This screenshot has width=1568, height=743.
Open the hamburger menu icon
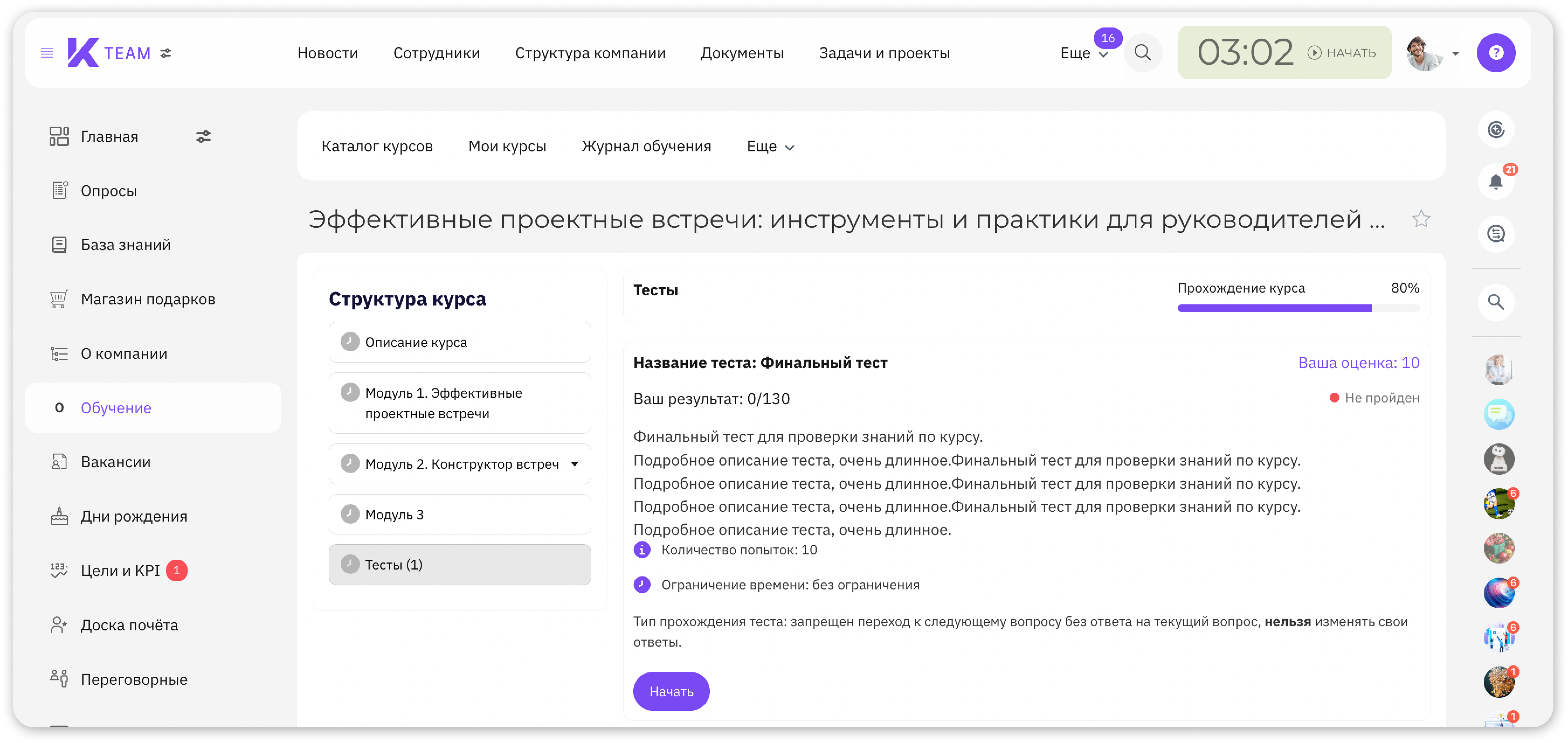click(47, 53)
